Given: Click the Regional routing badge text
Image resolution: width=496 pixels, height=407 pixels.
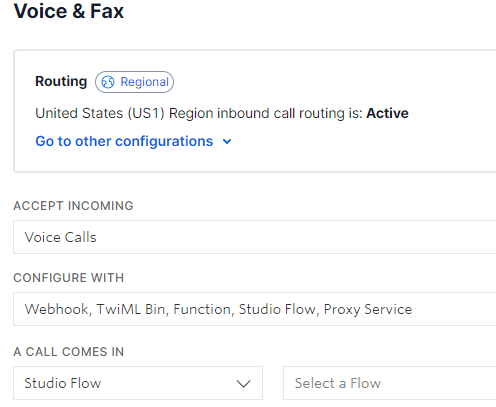Looking at the screenshot, I should click(145, 82).
